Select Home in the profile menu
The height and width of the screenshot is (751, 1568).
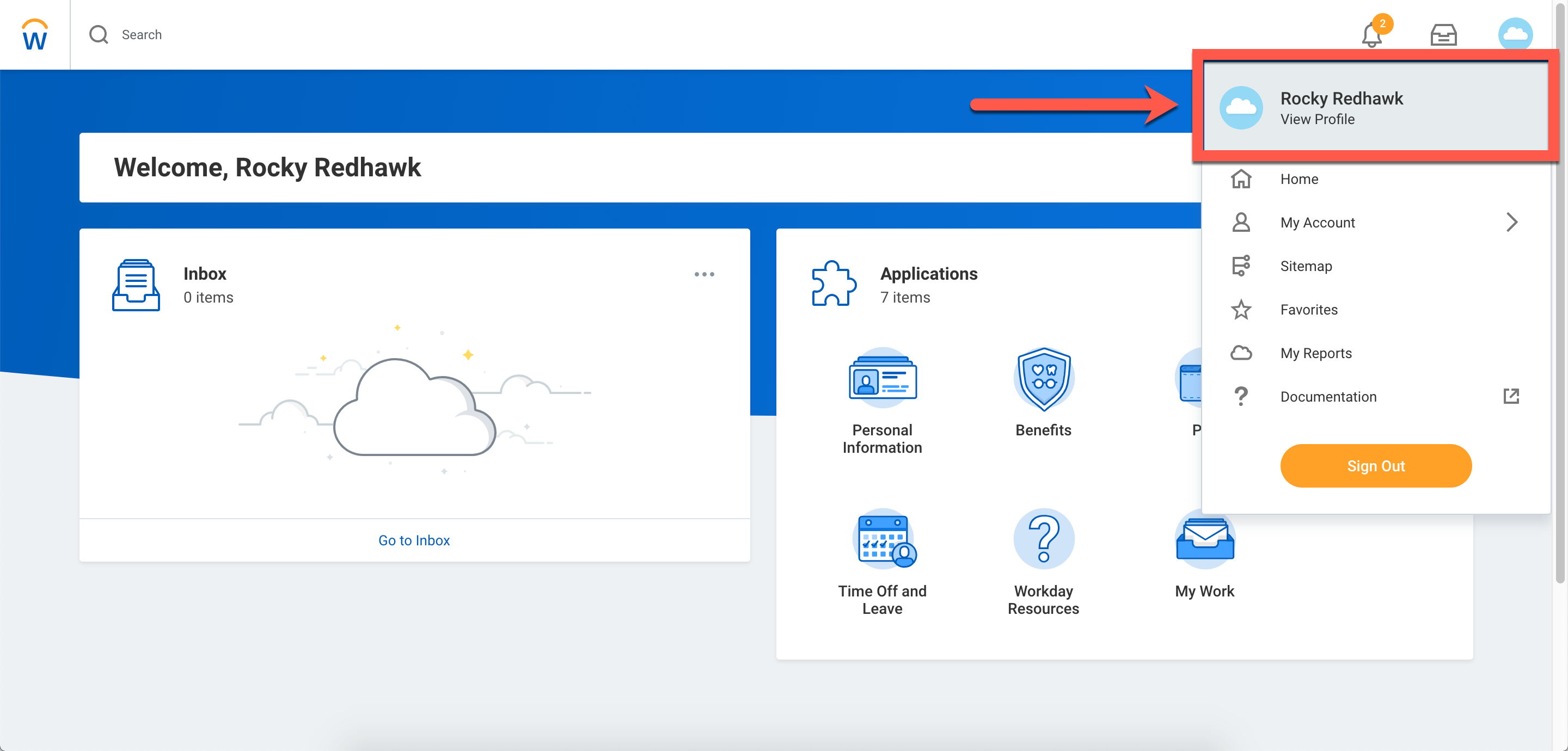coord(1376,179)
